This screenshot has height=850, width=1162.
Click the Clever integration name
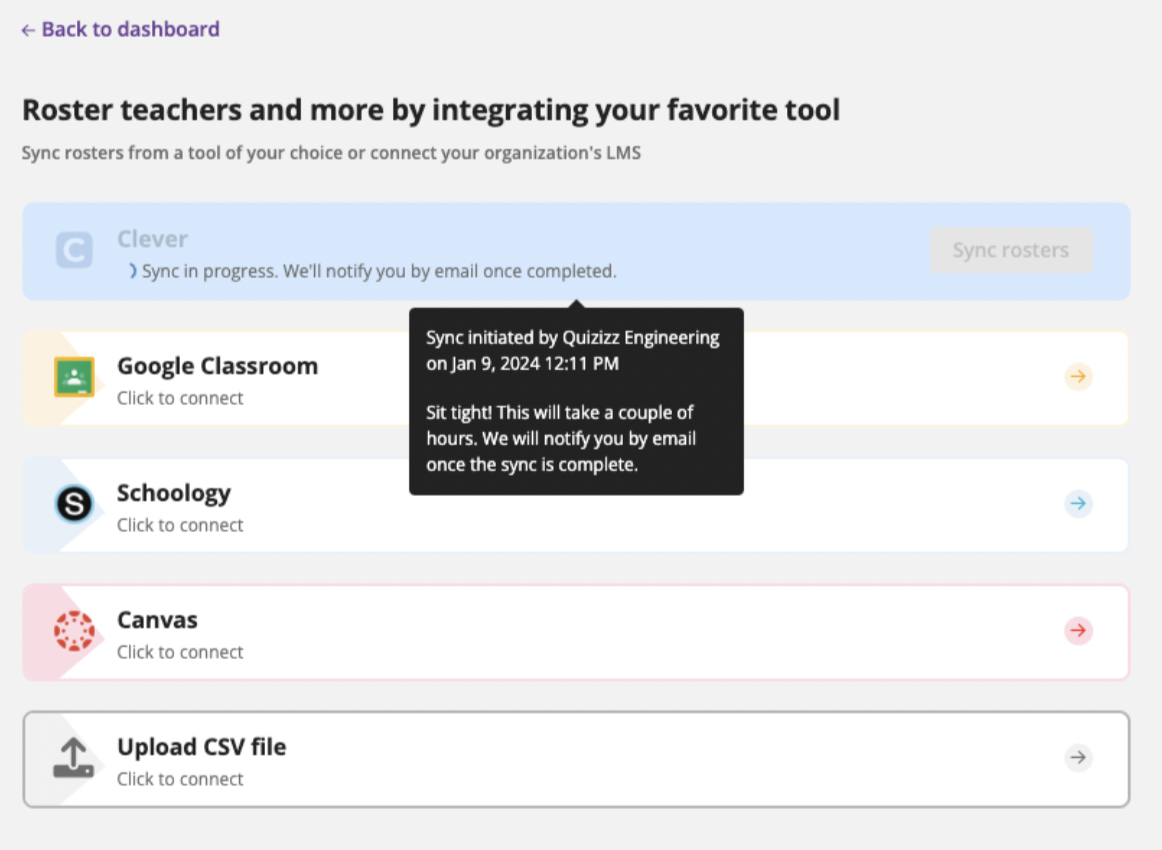coord(152,239)
